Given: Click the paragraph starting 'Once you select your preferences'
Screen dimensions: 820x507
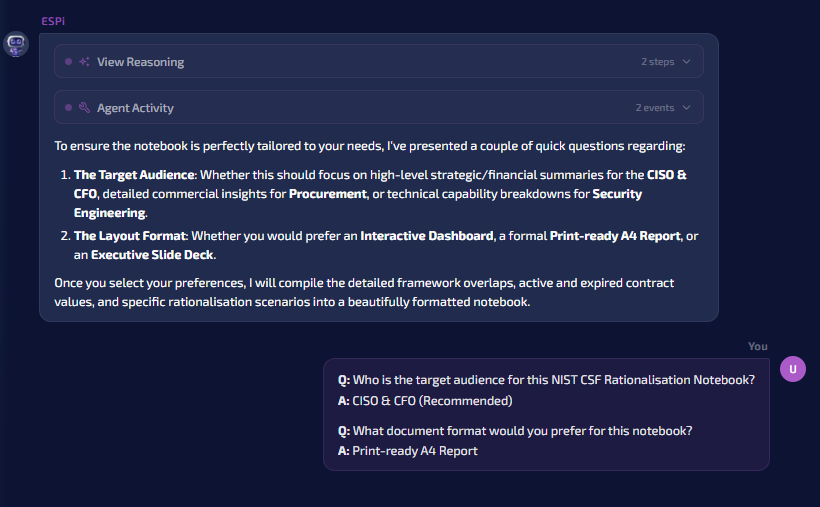Looking at the screenshot, I should pos(364,292).
